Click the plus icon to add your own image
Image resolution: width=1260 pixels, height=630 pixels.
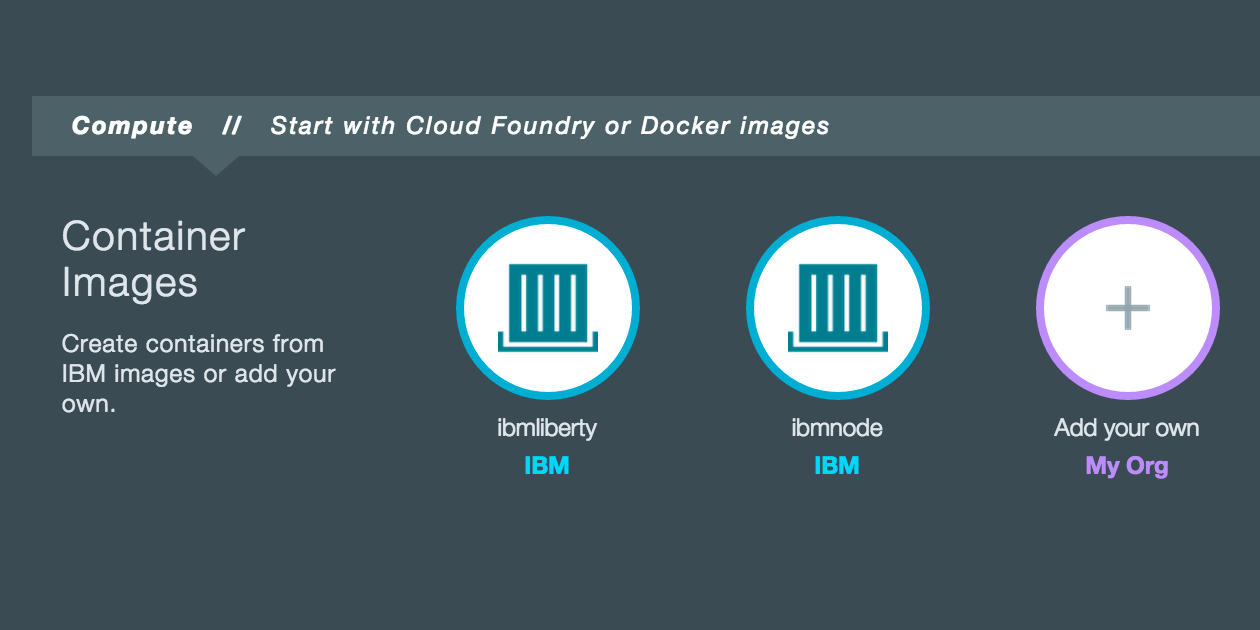click(1127, 308)
